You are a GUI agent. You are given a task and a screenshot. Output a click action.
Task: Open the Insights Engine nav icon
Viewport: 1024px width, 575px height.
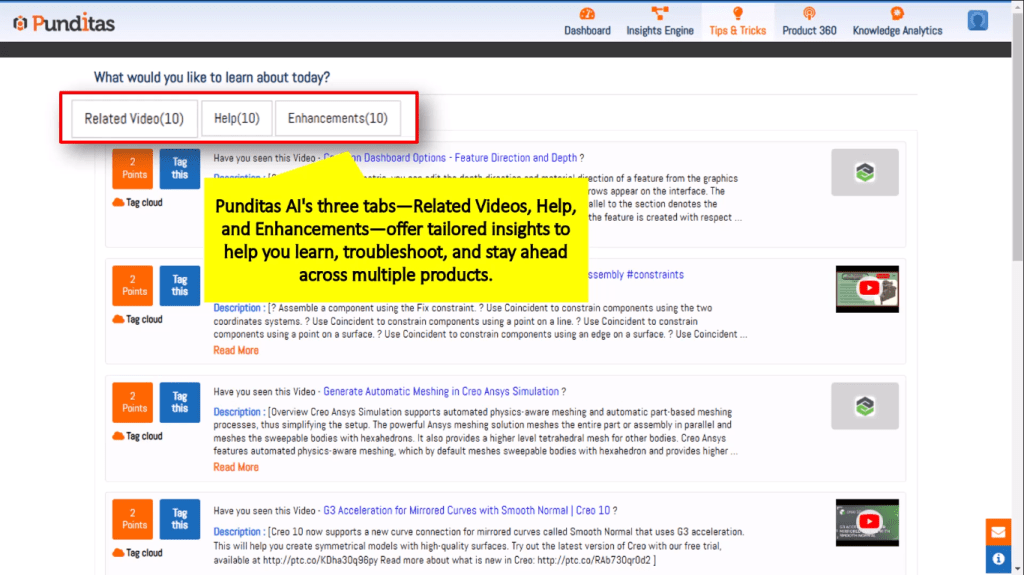tap(659, 13)
